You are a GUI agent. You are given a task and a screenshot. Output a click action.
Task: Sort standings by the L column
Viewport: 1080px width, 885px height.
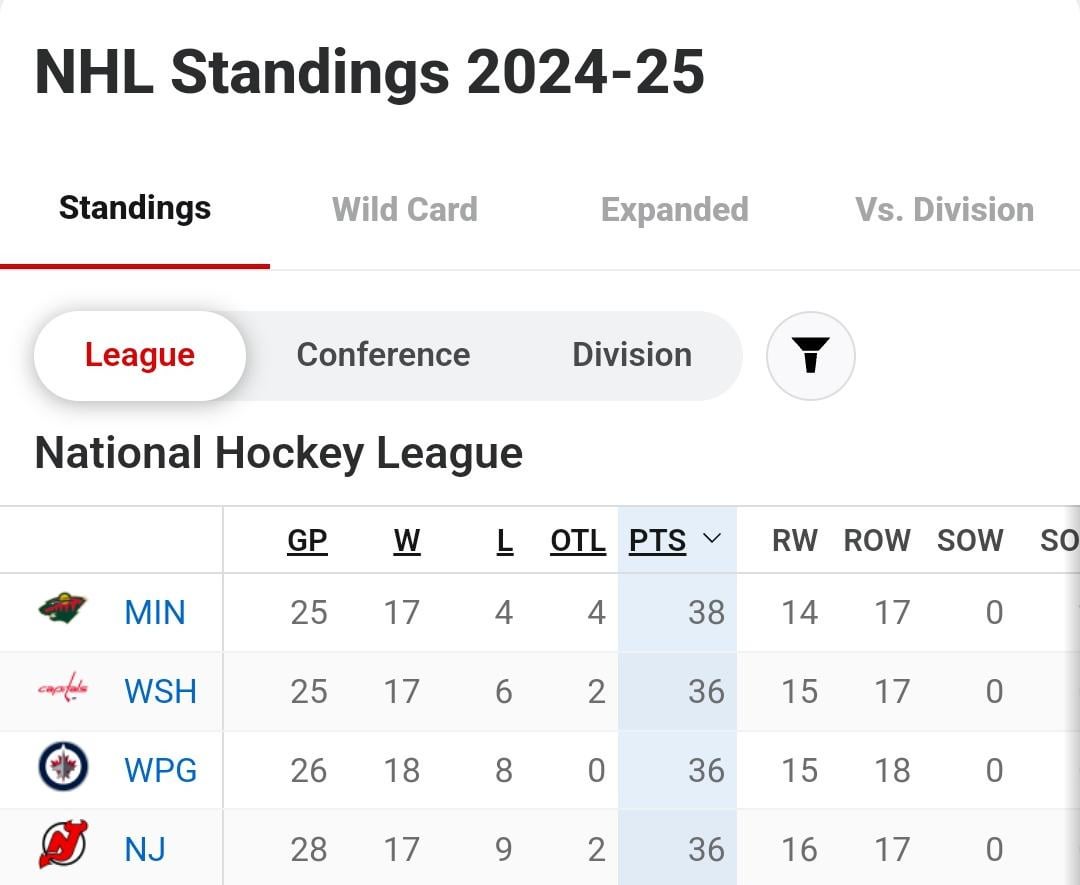(505, 539)
